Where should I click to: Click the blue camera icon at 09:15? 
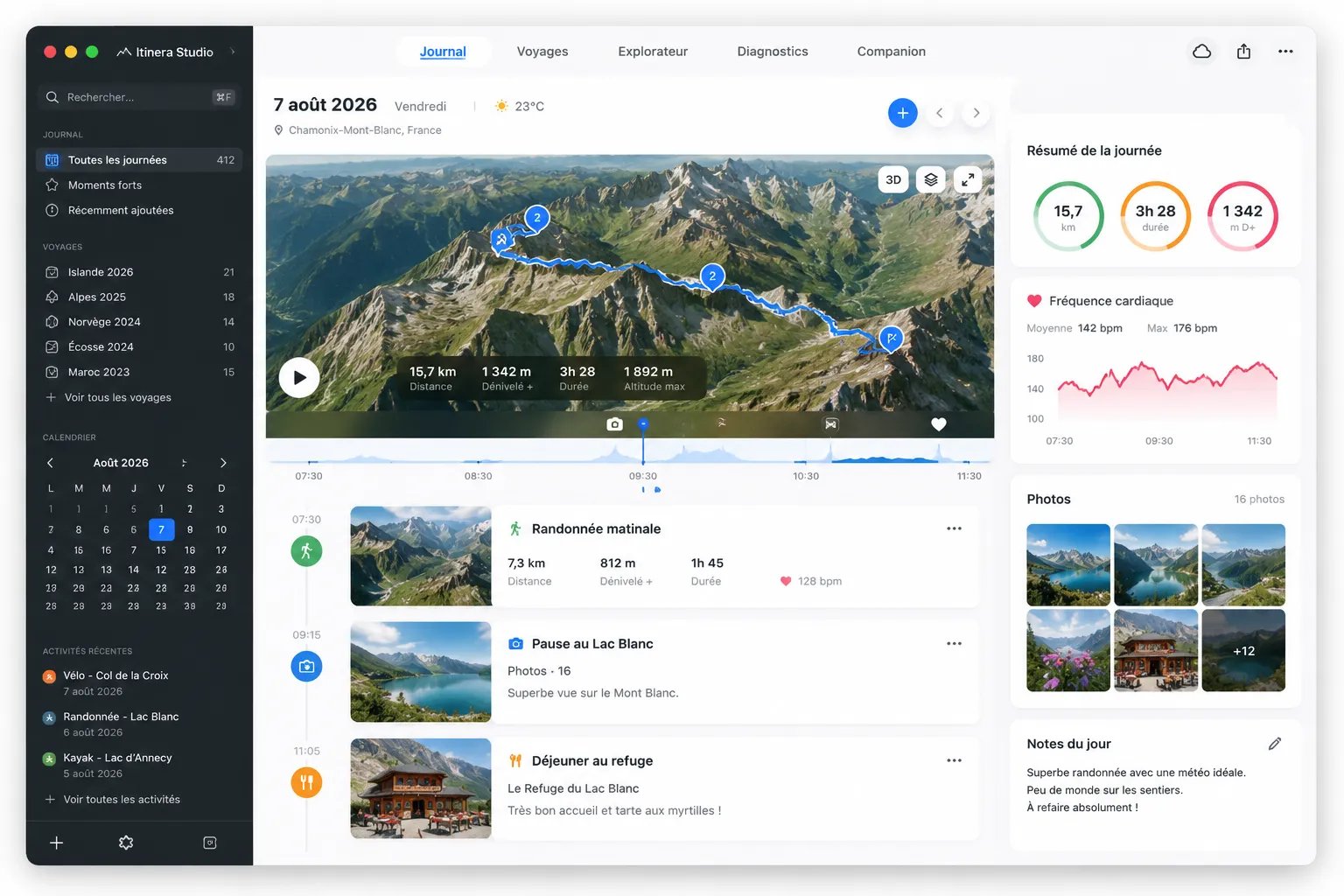[x=306, y=667]
